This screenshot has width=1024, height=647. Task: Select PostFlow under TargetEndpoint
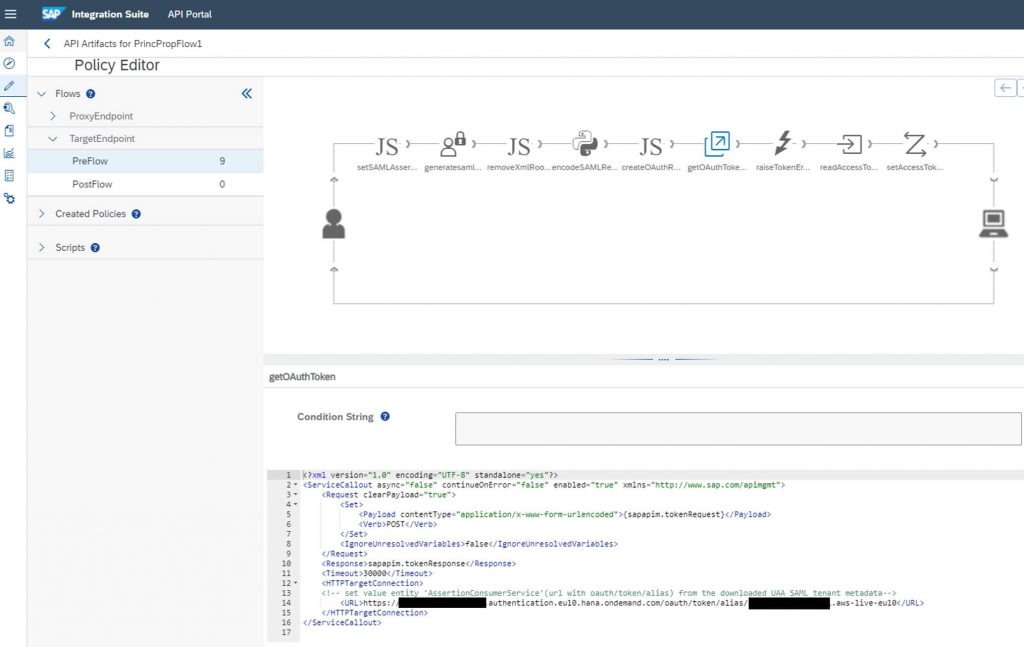(x=146, y=184)
